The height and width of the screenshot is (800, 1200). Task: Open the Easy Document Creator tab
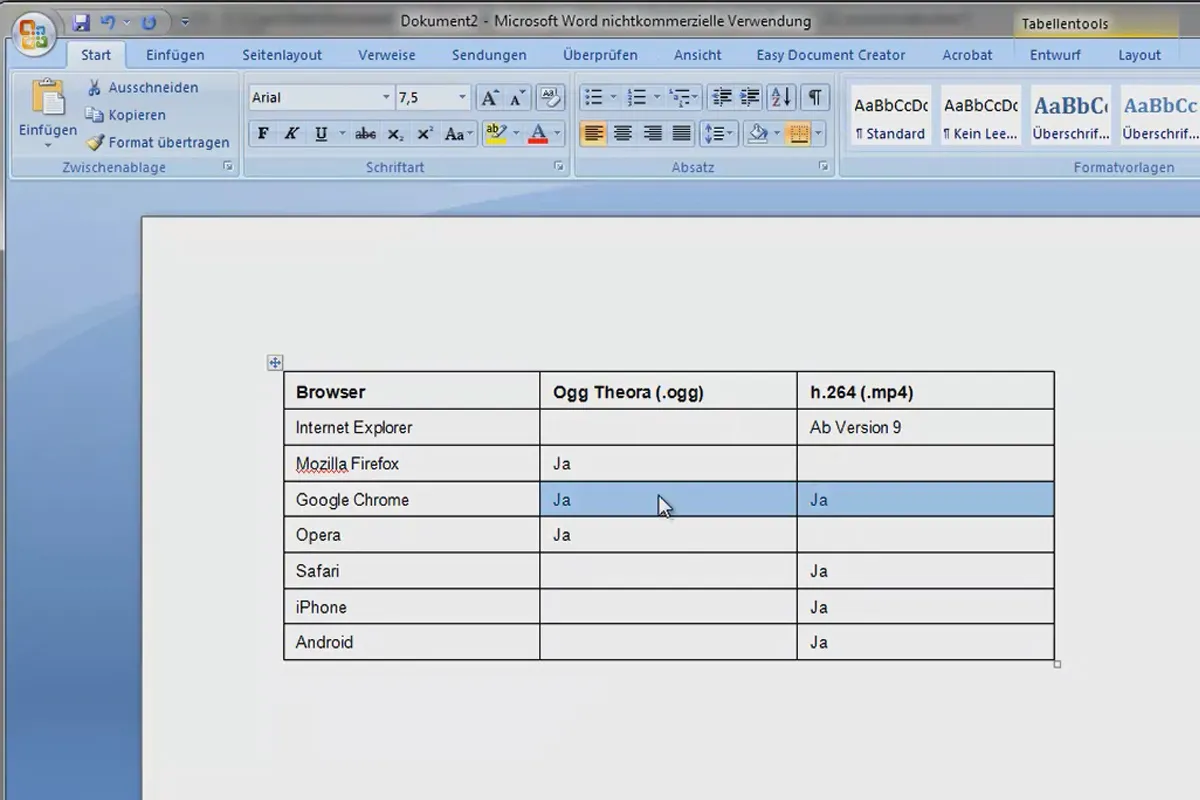(831, 55)
